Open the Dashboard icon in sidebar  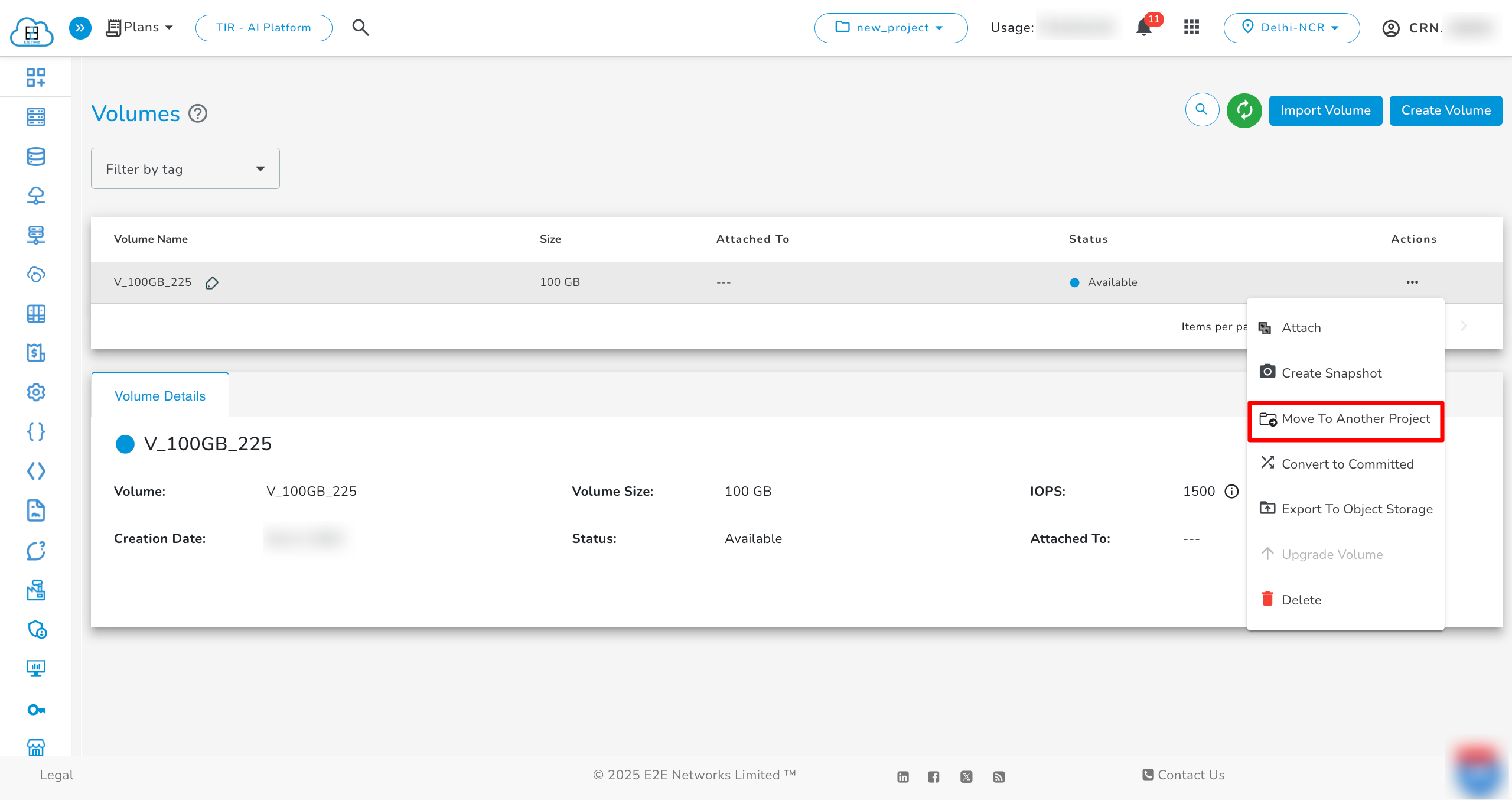(x=35, y=77)
